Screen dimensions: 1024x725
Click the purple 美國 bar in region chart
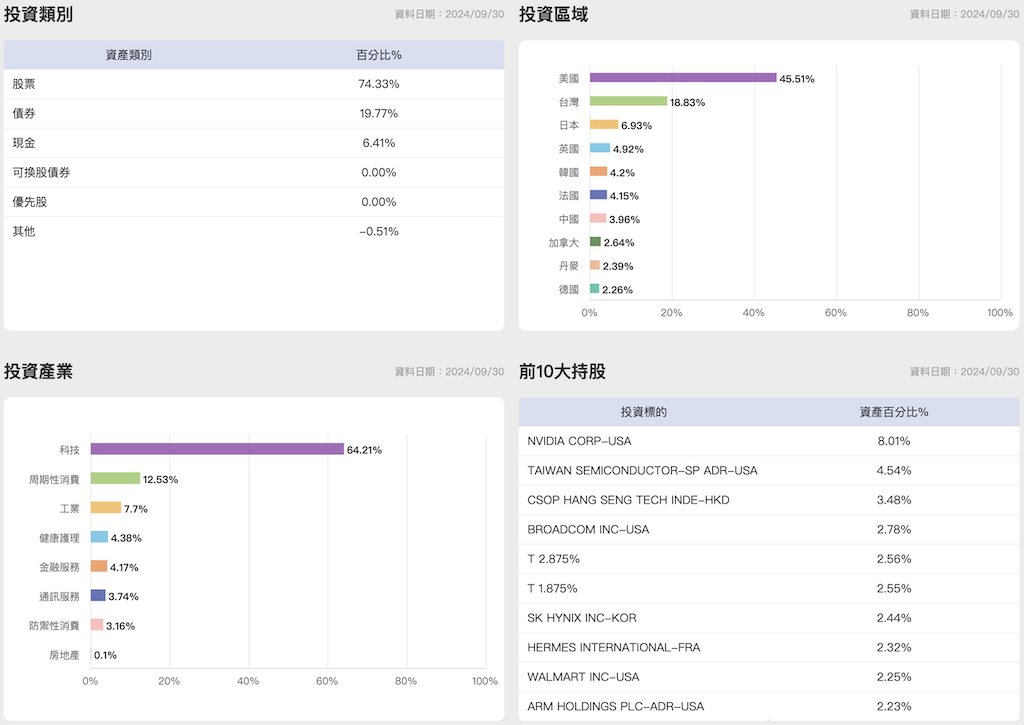pos(683,78)
